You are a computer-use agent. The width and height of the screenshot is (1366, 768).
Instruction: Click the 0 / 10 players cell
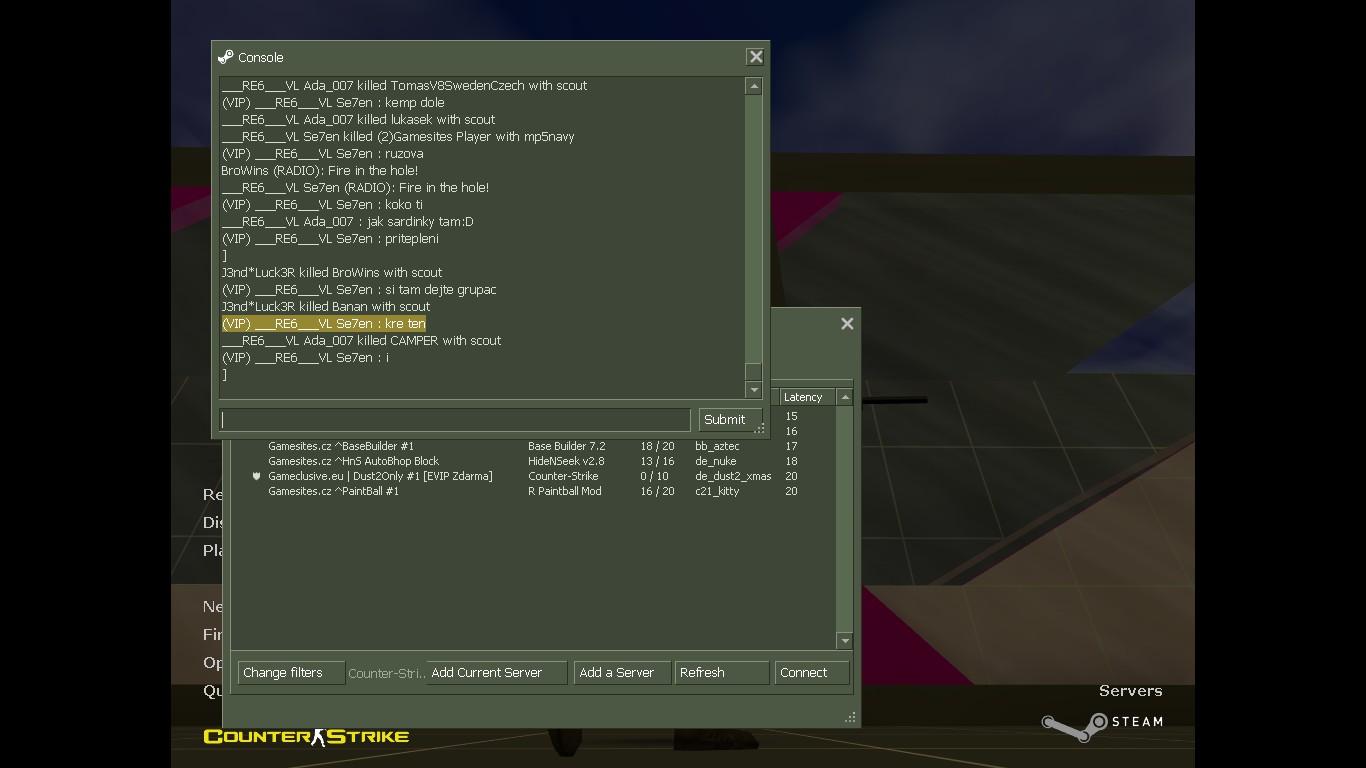(654, 476)
